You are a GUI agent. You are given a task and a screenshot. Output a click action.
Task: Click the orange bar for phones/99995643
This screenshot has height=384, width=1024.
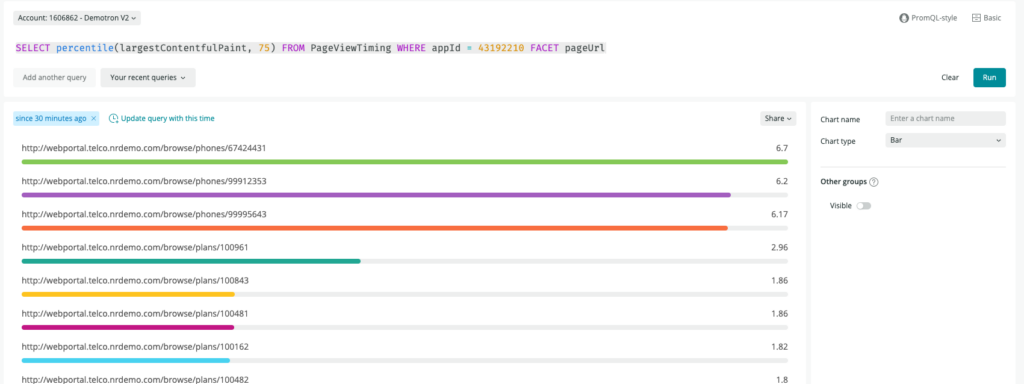(375, 228)
